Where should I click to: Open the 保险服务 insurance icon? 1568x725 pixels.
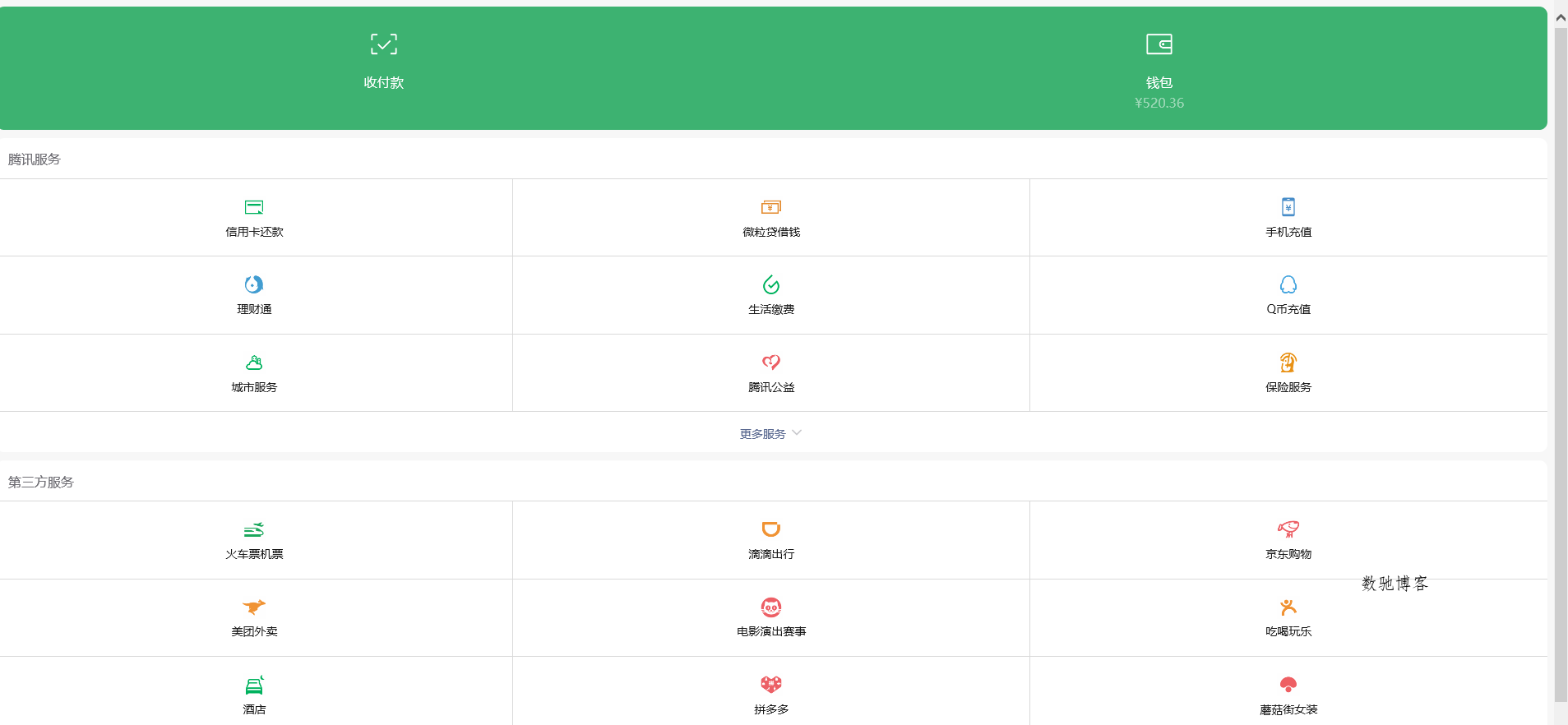pyautogui.click(x=1288, y=362)
